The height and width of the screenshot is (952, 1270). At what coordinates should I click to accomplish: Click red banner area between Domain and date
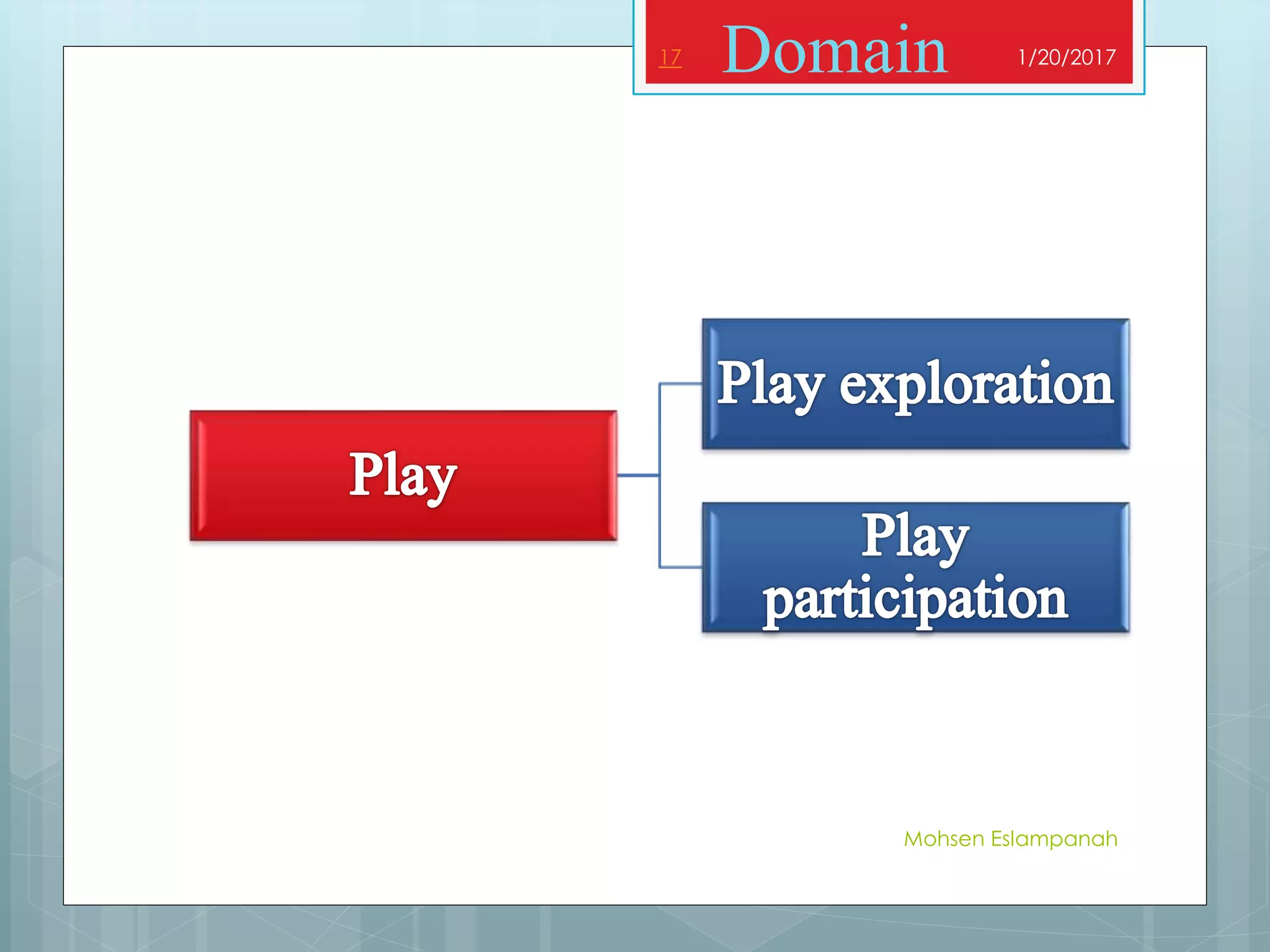(x=983, y=50)
